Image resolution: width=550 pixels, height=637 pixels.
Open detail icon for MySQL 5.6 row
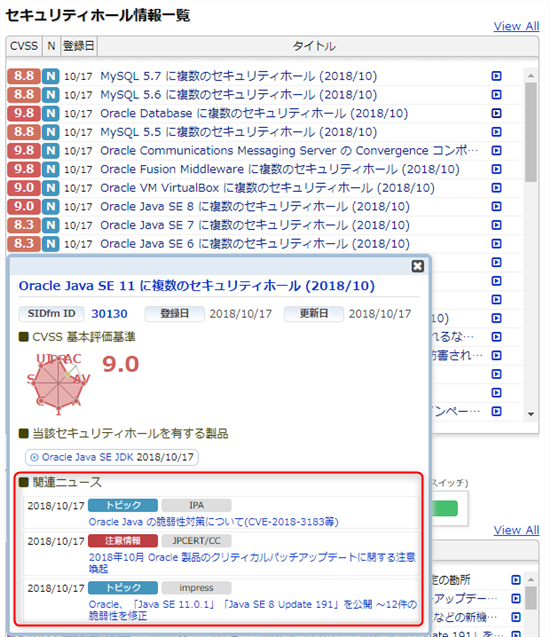coord(496,95)
